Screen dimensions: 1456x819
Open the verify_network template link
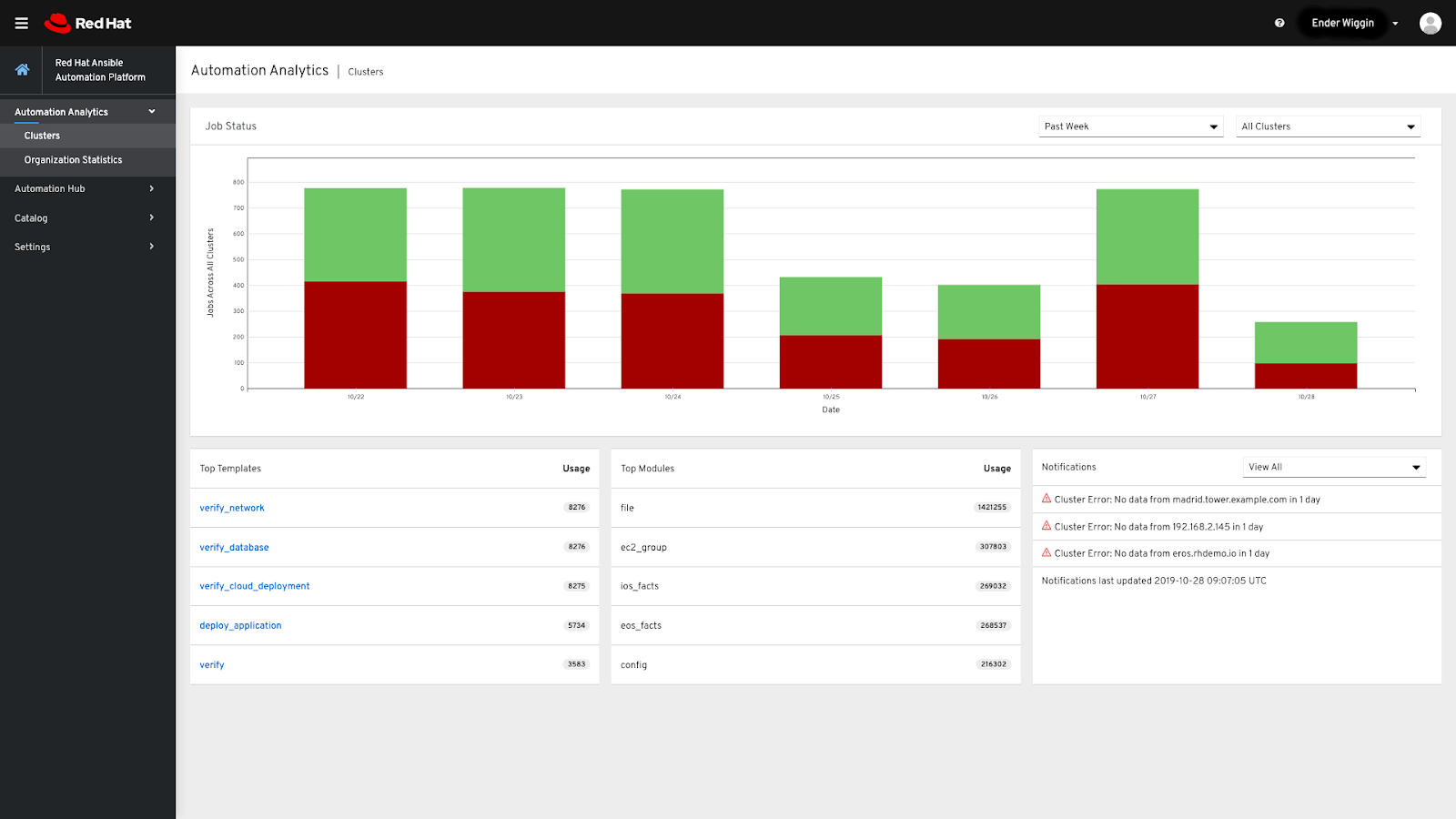tap(232, 508)
